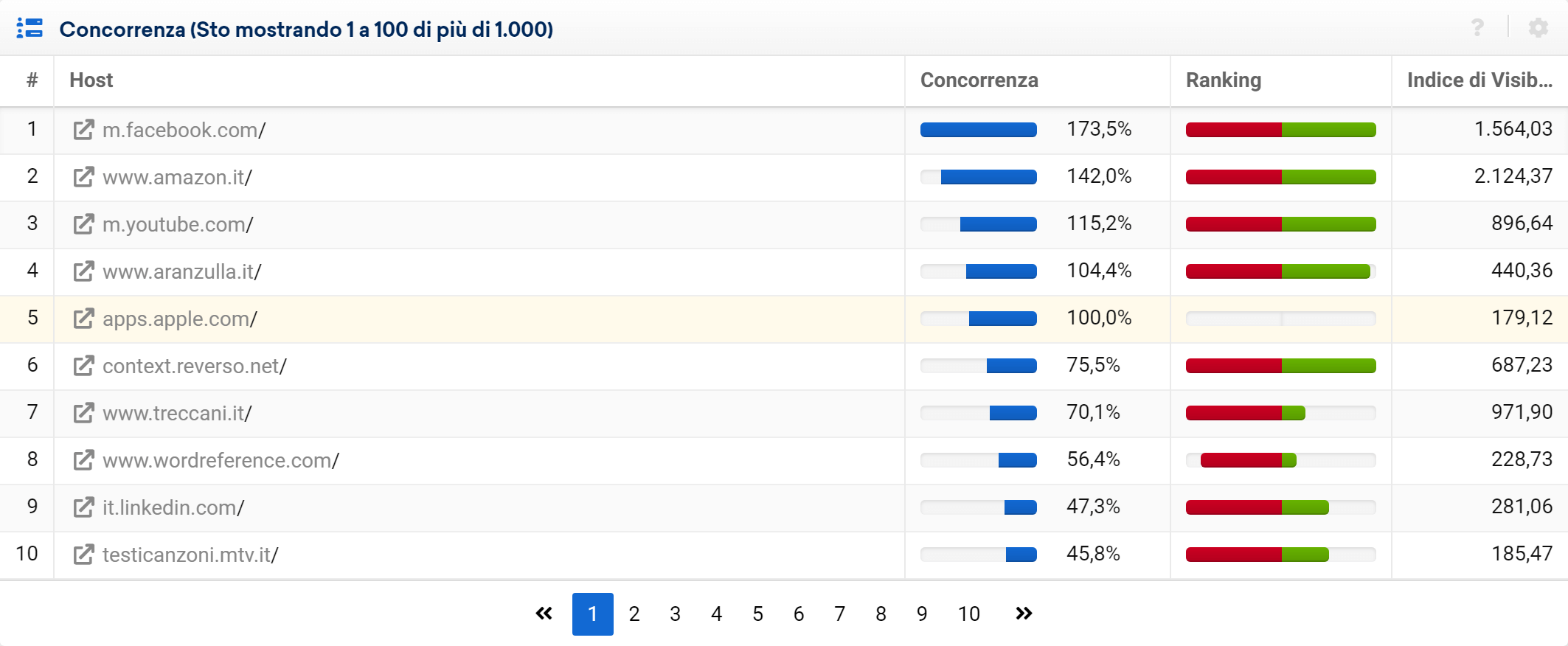Open external link icon for m.facebook.com
The image size is (1568, 646).
click(x=83, y=130)
